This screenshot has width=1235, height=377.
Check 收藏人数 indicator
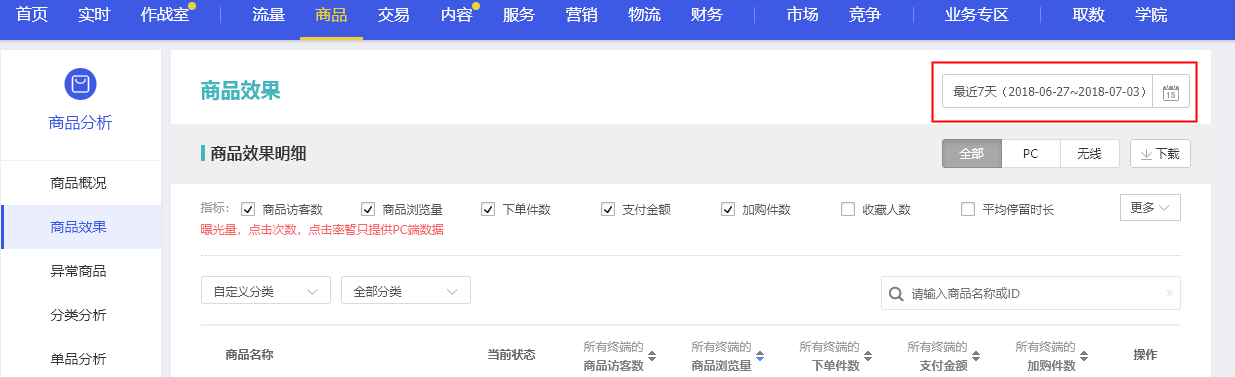coord(848,209)
